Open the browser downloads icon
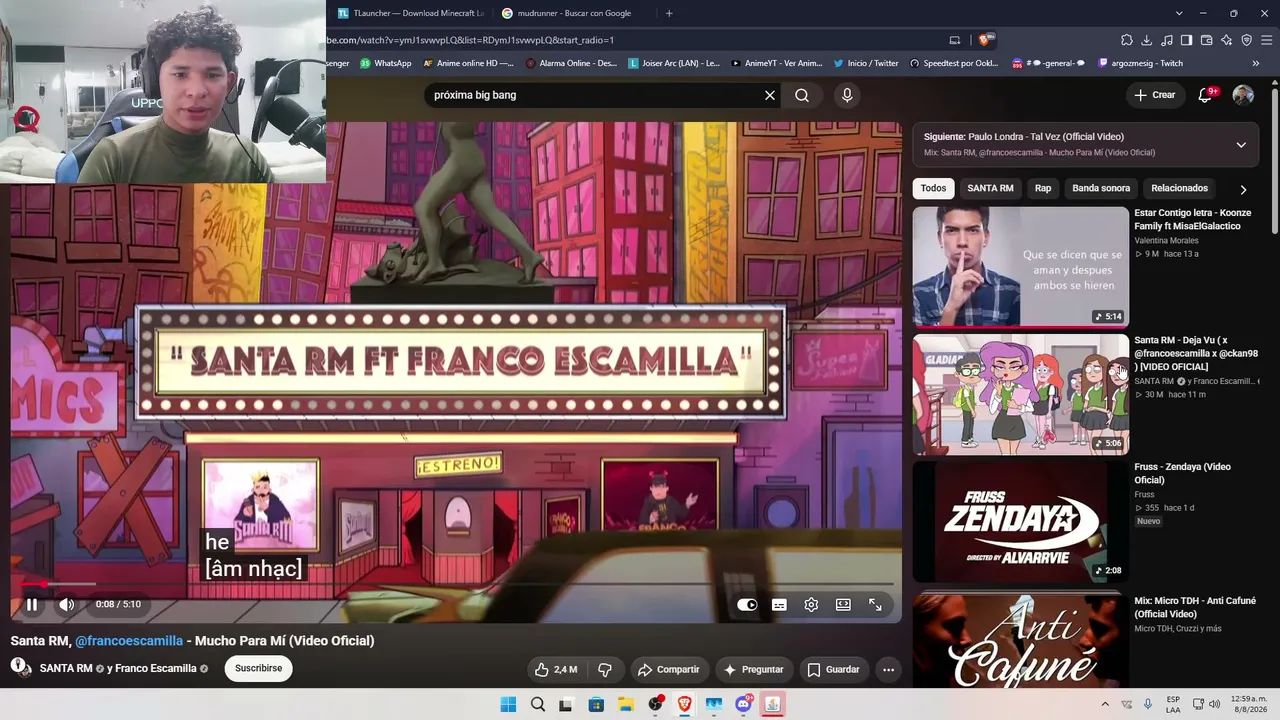 click(x=1146, y=40)
